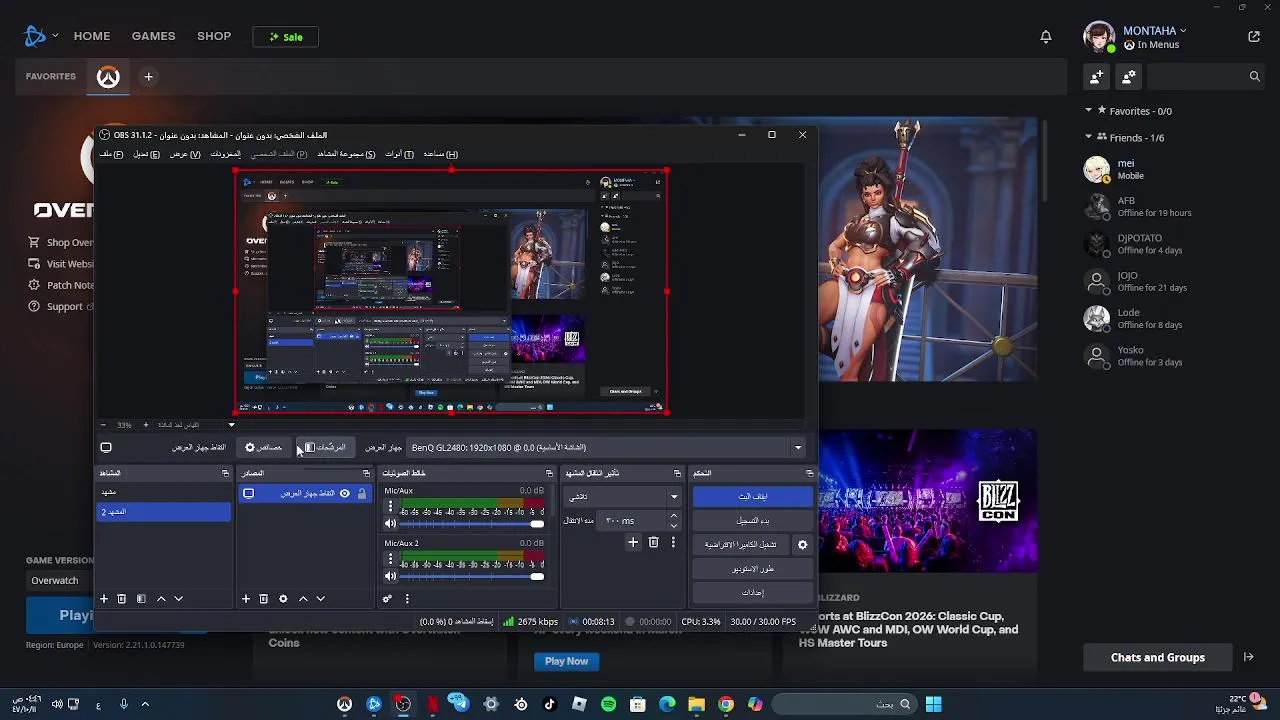The image size is (1280, 720).
Task: Stop streaming with the blue OBS button
Action: pos(753,496)
